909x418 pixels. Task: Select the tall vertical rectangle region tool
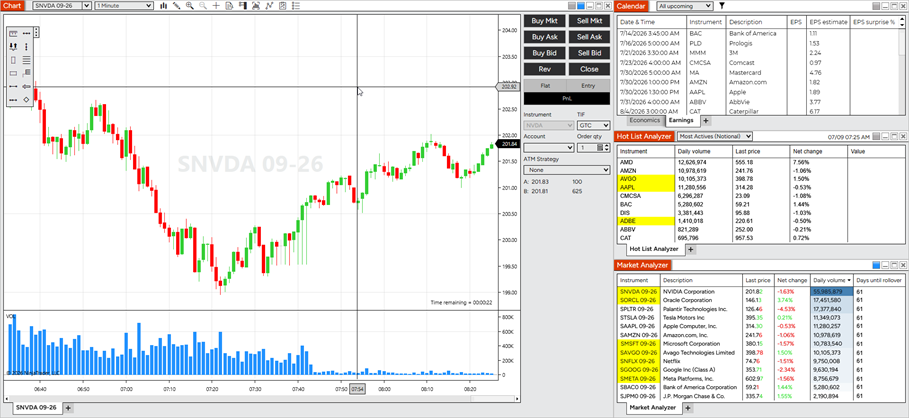pos(13,60)
